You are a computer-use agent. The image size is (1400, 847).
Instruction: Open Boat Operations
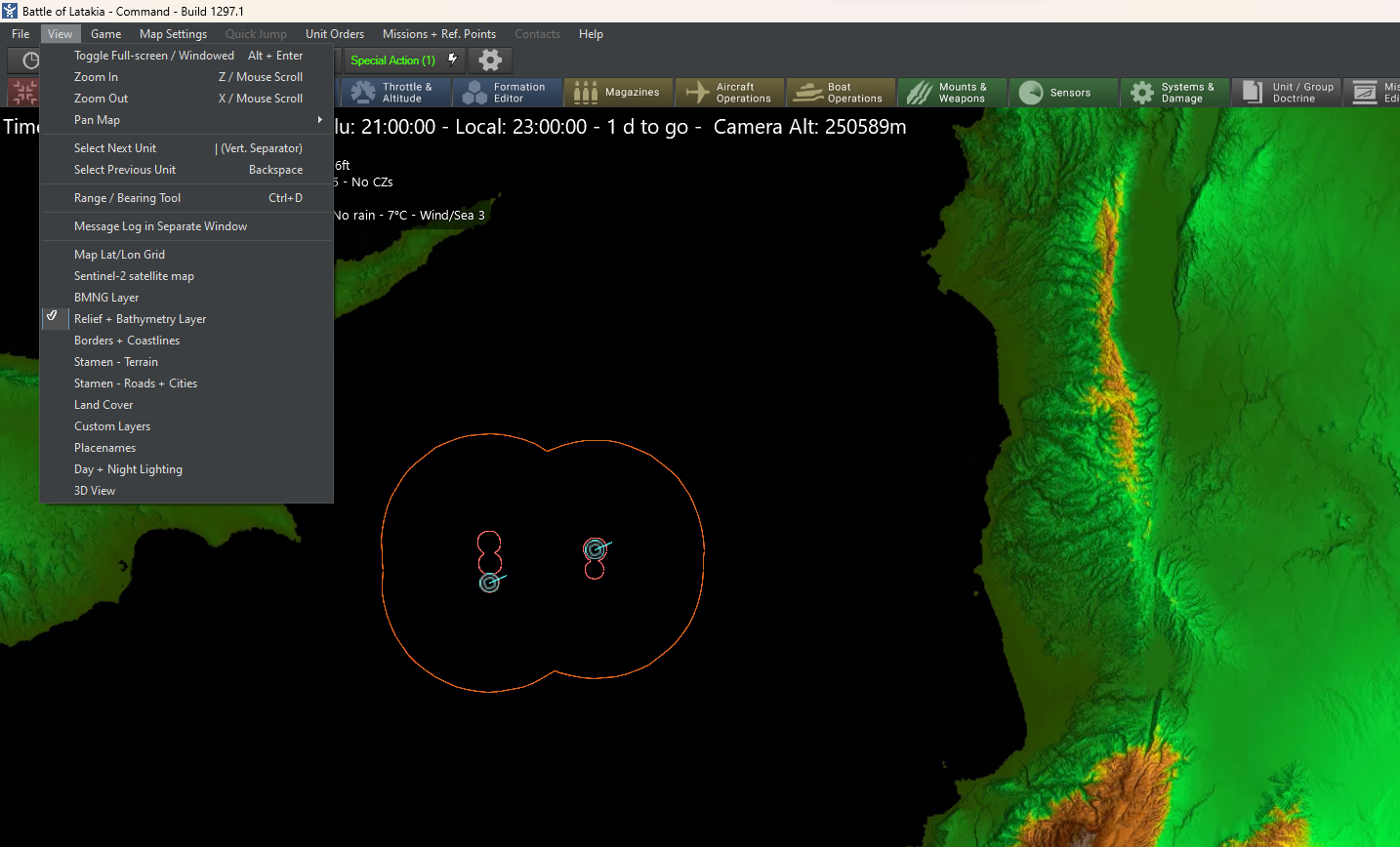(x=842, y=93)
